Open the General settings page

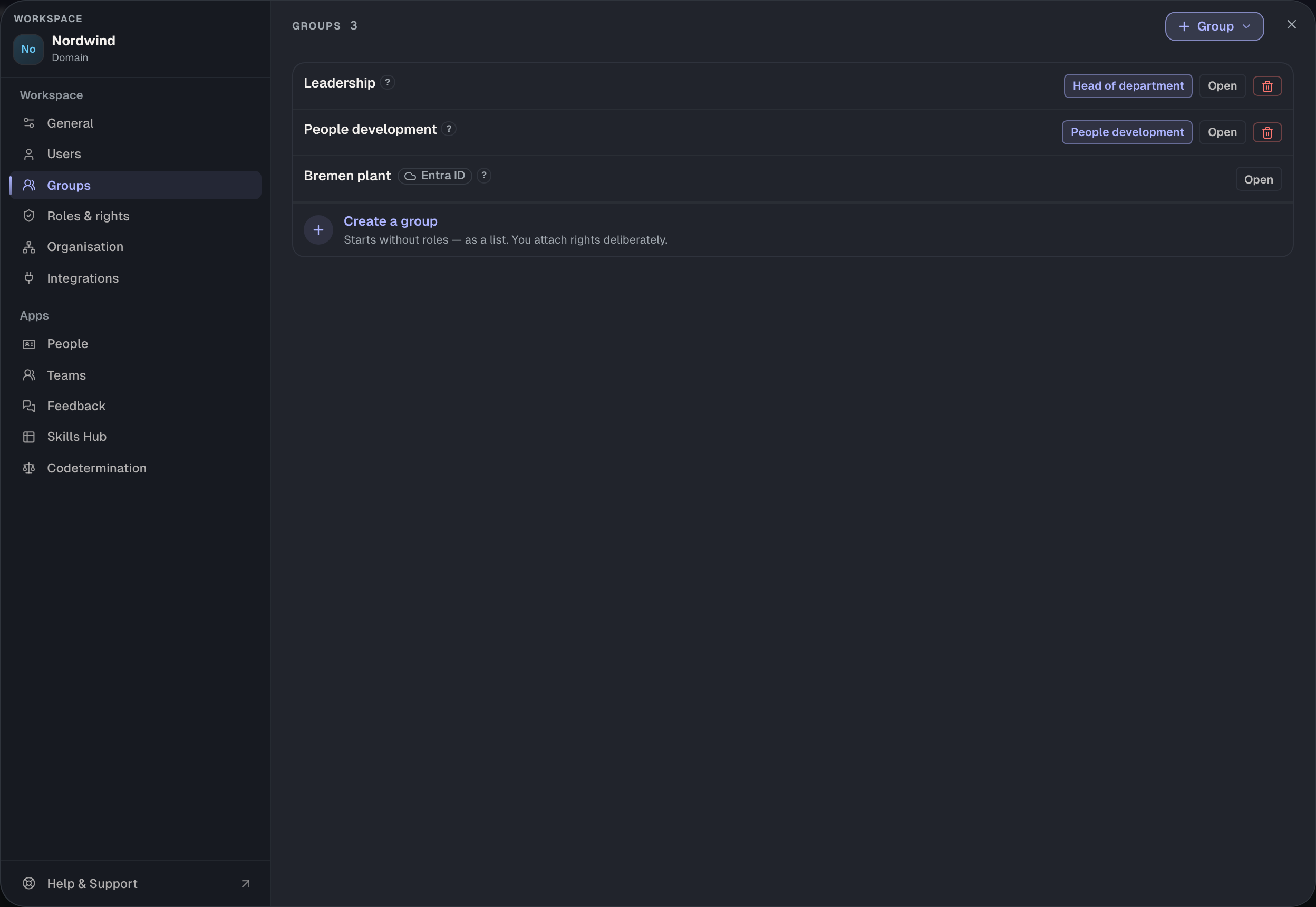135,123
